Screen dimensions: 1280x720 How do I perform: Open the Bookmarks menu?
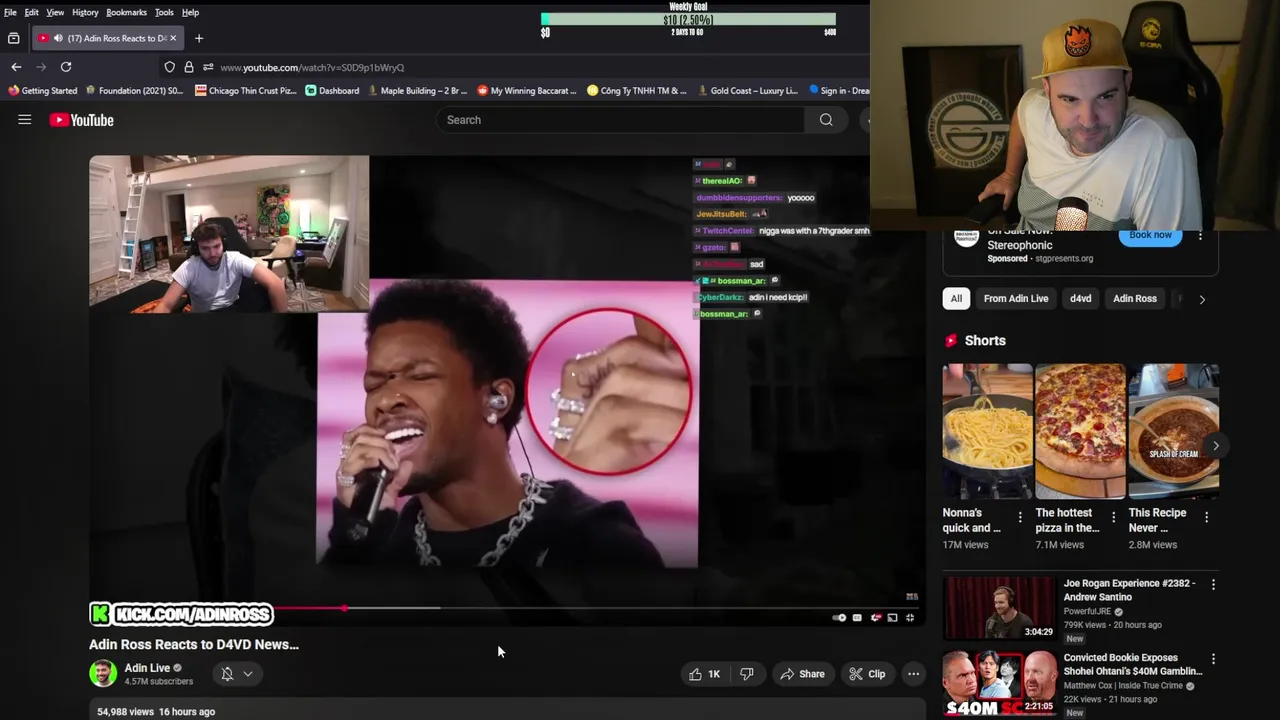click(126, 12)
